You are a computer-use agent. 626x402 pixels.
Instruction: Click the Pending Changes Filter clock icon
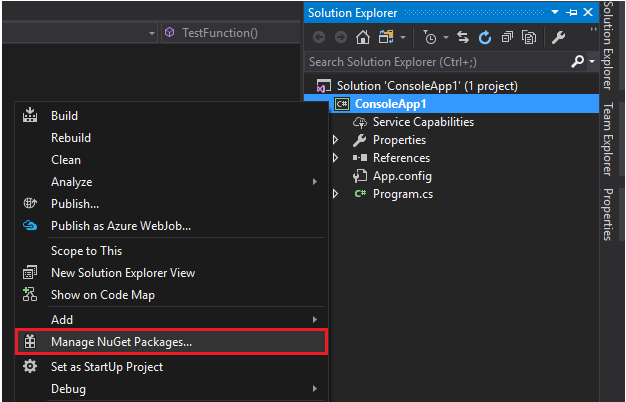428,37
